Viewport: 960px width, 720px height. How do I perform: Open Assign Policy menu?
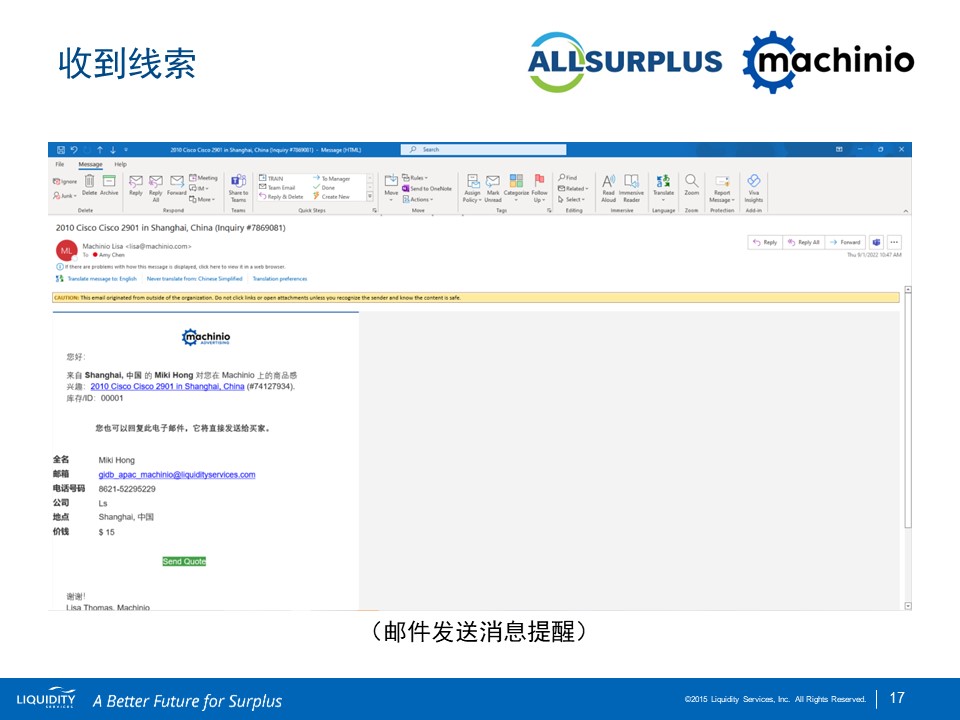pyautogui.click(x=472, y=188)
